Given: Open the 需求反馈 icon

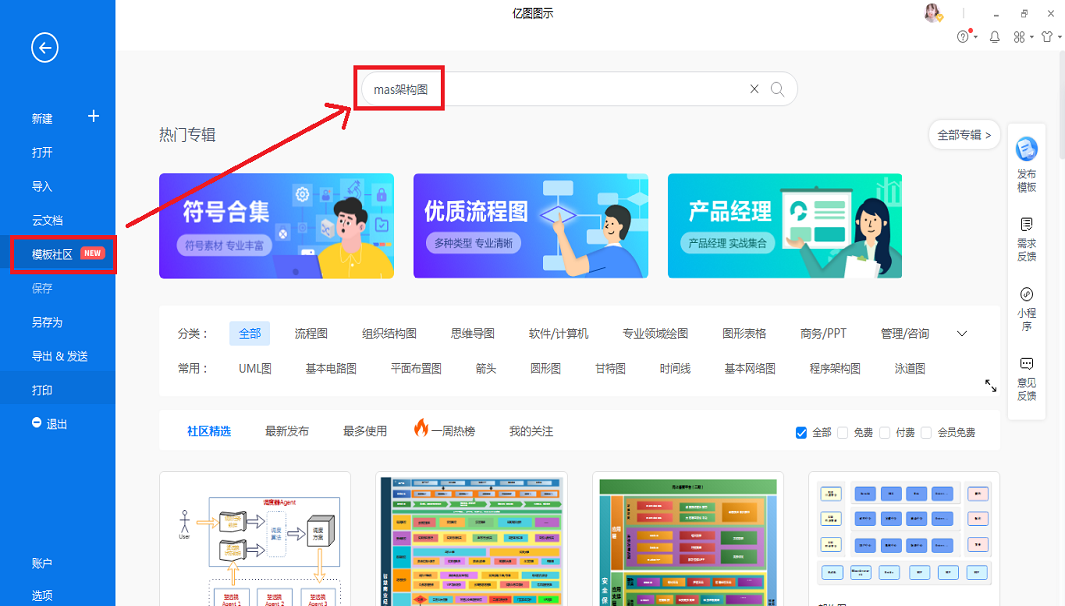Looking at the screenshot, I should tap(1026, 224).
